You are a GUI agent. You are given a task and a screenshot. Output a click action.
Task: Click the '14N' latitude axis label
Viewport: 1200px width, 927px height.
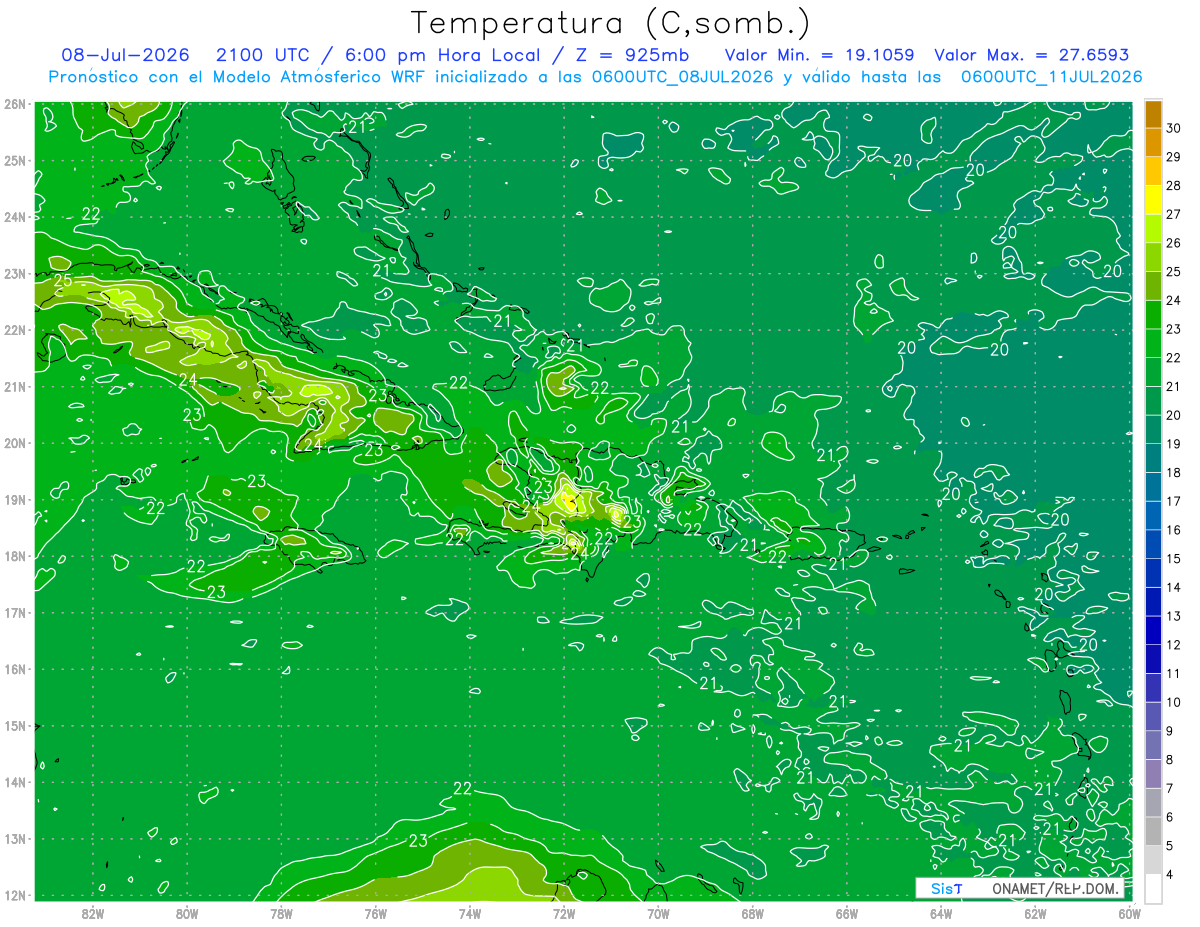click(15, 782)
